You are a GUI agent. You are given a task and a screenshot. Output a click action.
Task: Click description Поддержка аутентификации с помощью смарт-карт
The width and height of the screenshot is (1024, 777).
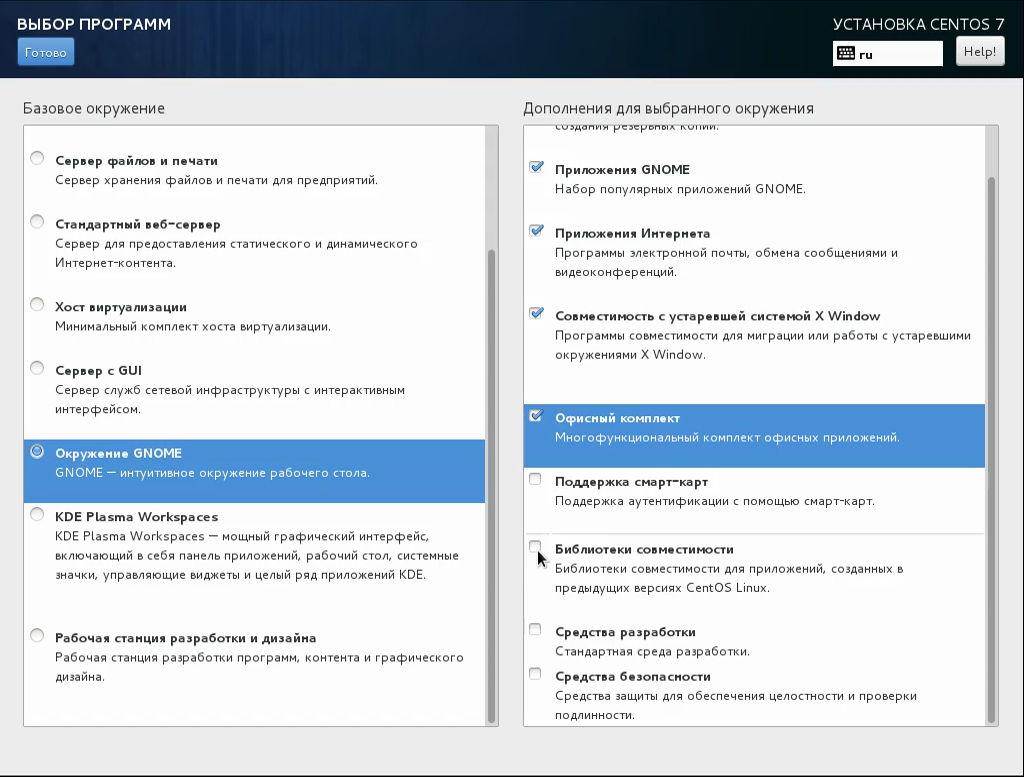click(x=715, y=501)
